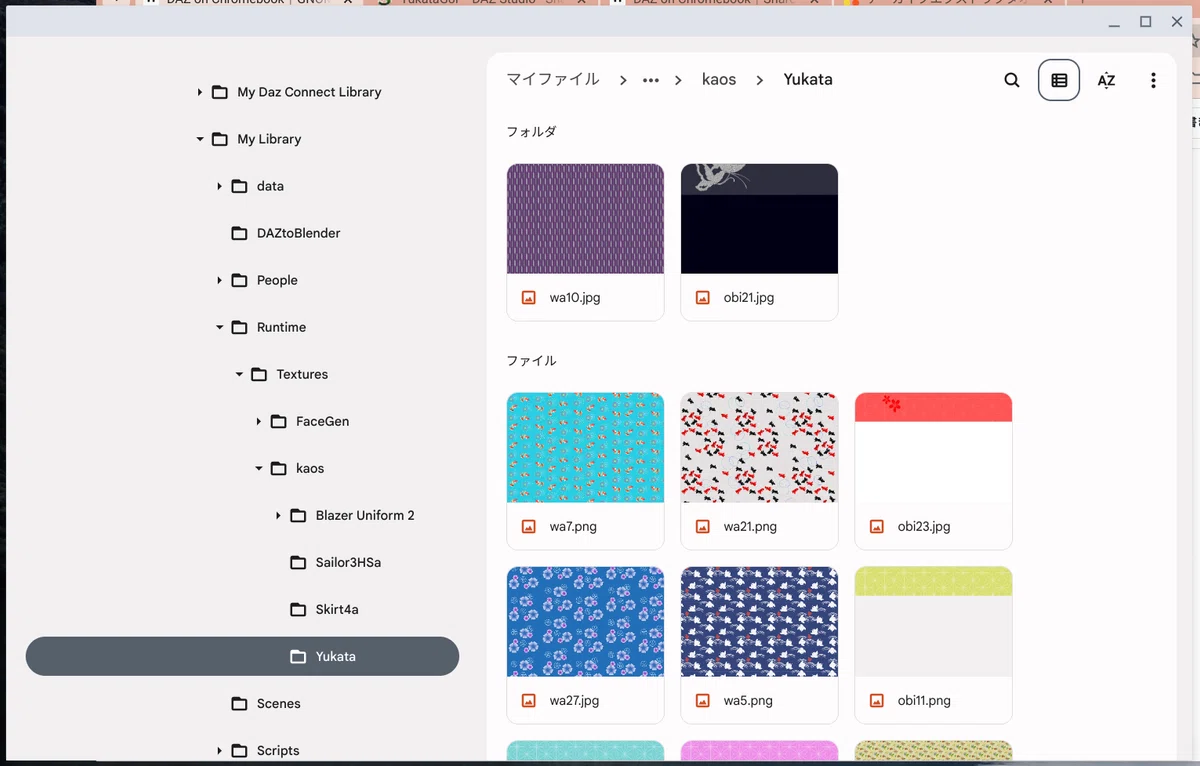Click the wa10.jpg file name

point(575,297)
